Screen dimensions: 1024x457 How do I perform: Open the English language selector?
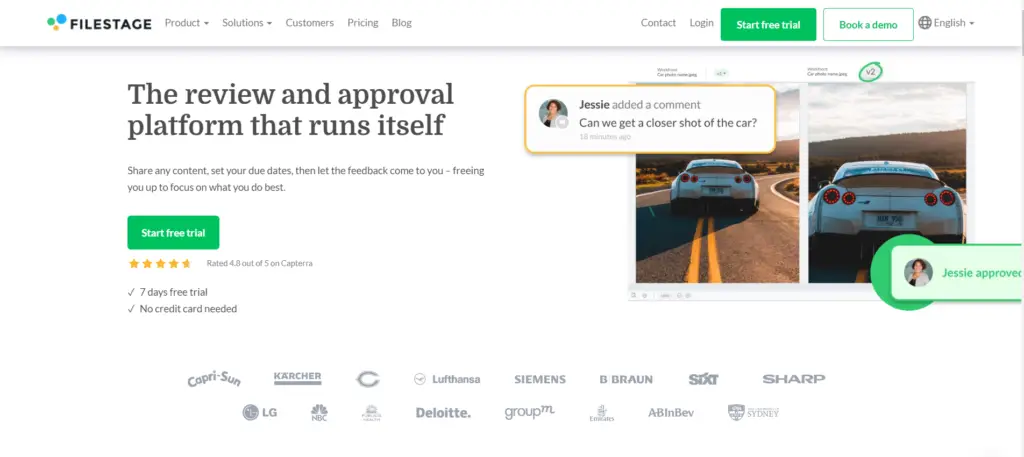pyautogui.click(x=953, y=23)
